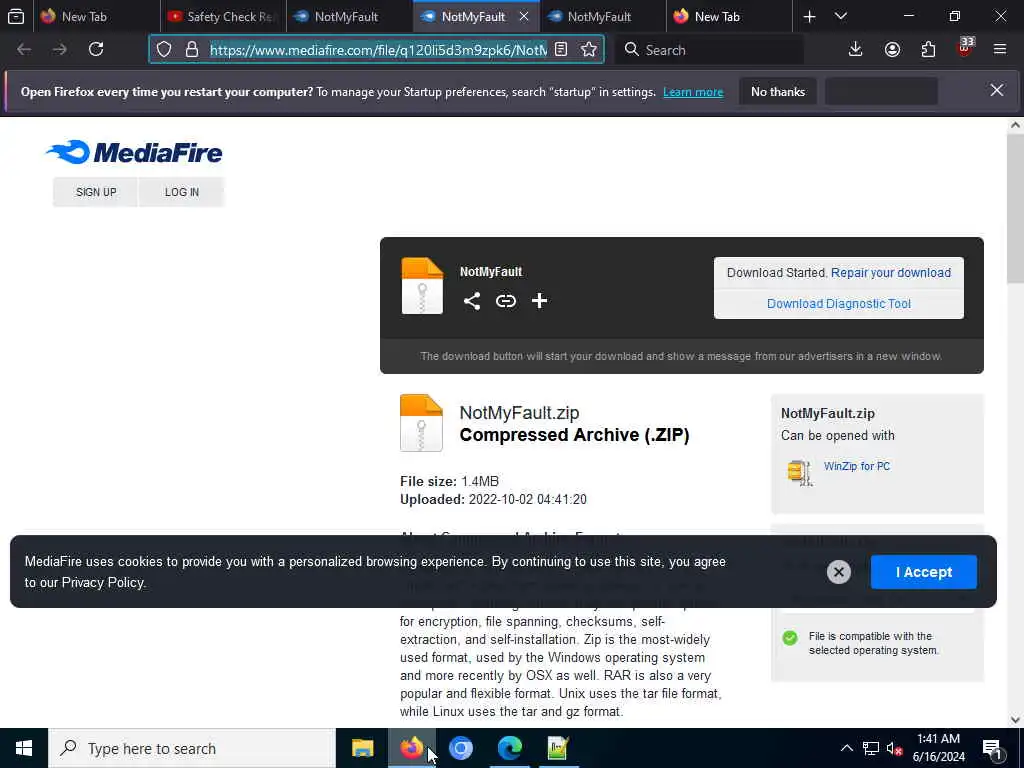Dismiss the startup notification bar
The width and height of the screenshot is (1024, 768).
pos(997,91)
